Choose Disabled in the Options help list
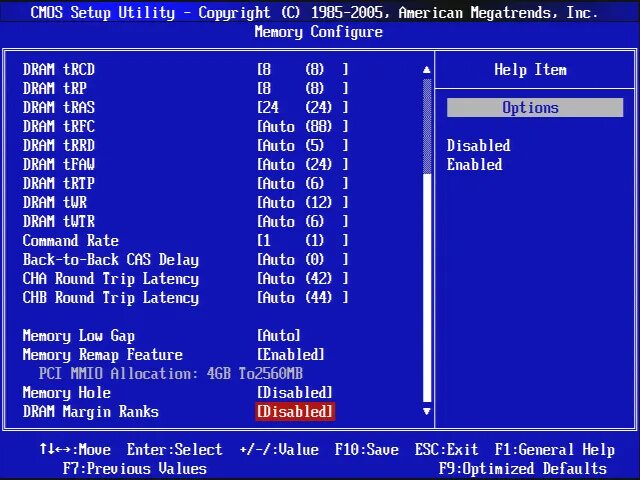This screenshot has height=480, width=640. click(x=478, y=146)
